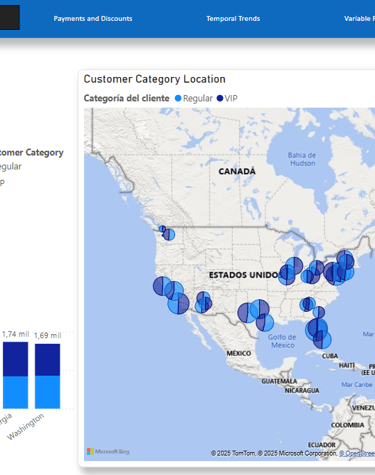
Task: Click the Bahía de Hudson label
Action: coord(302,159)
